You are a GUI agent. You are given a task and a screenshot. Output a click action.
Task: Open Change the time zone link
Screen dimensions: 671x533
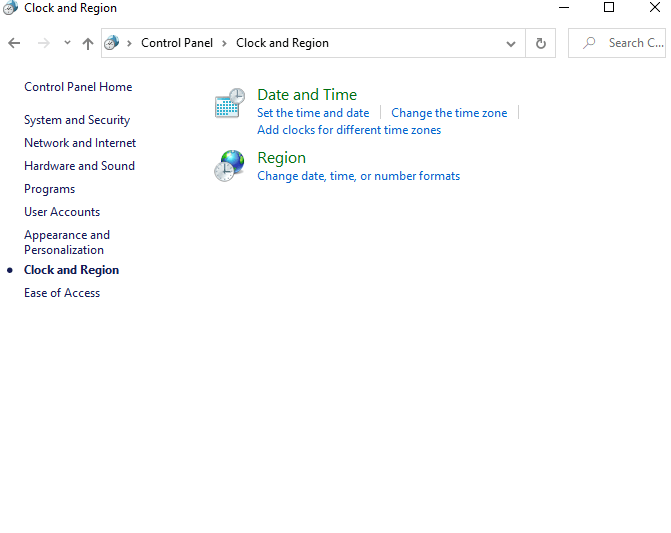pyautogui.click(x=449, y=113)
